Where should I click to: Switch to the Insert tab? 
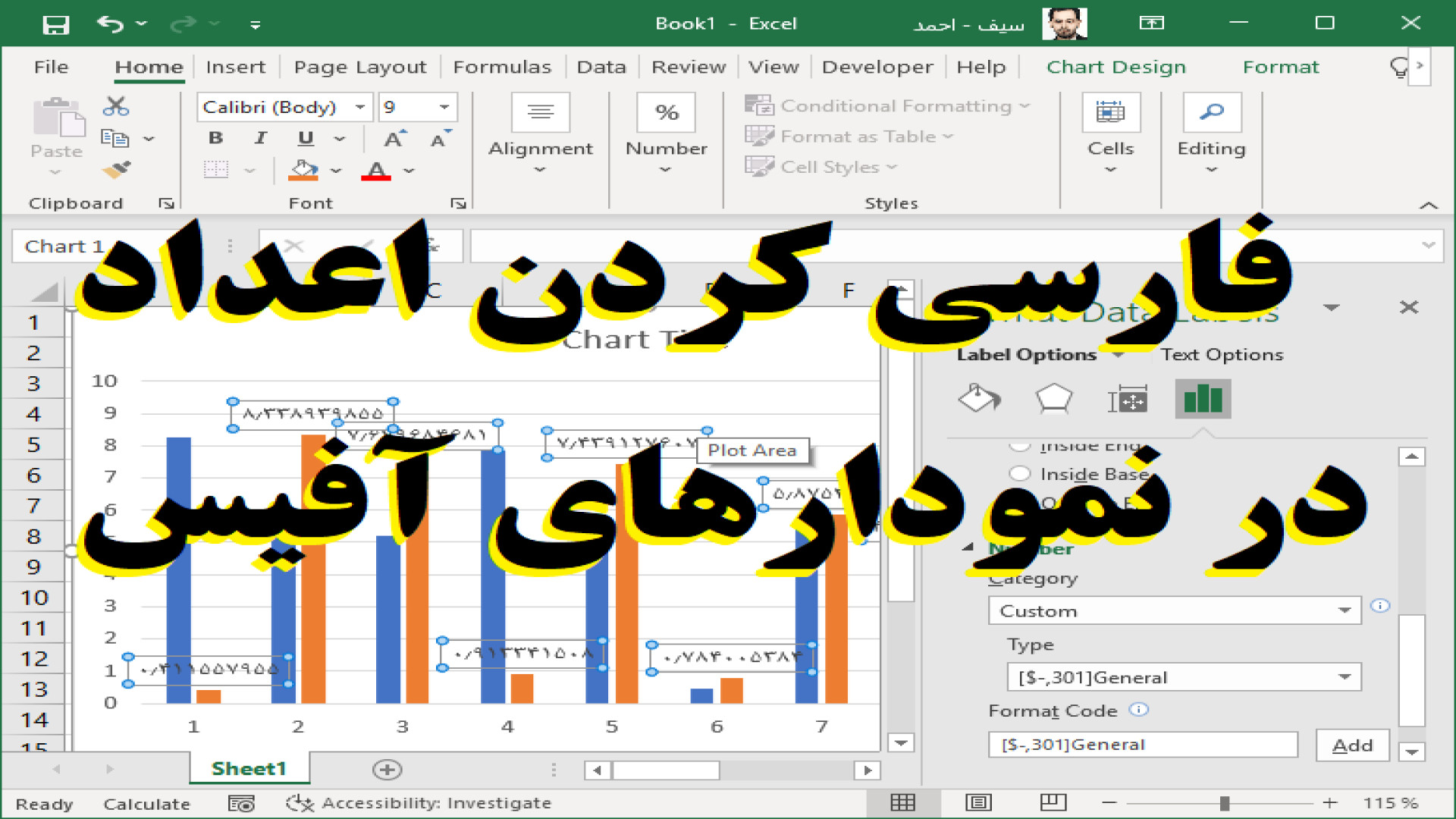pos(235,67)
